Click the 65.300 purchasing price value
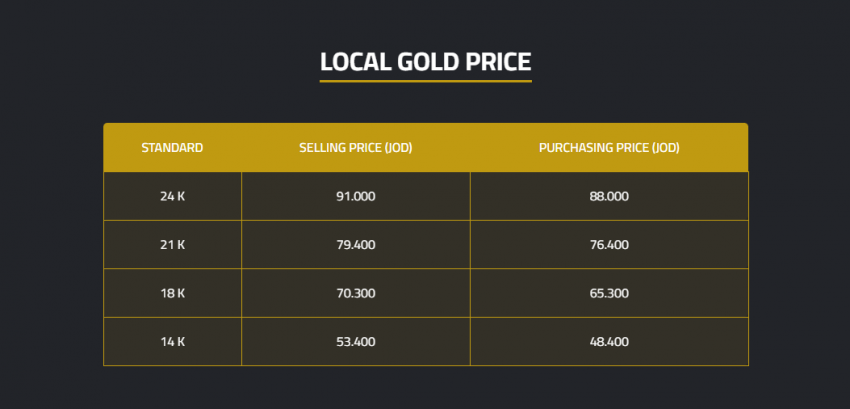850x409 pixels. [609, 293]
